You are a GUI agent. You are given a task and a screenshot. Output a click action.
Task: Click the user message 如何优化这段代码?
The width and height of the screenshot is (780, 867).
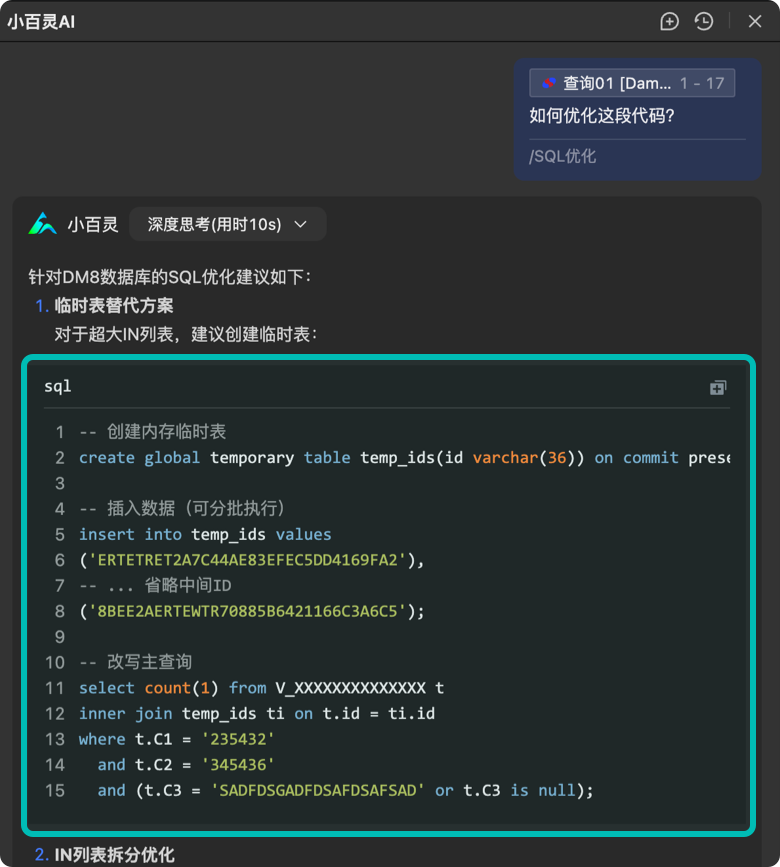(602, 116)
